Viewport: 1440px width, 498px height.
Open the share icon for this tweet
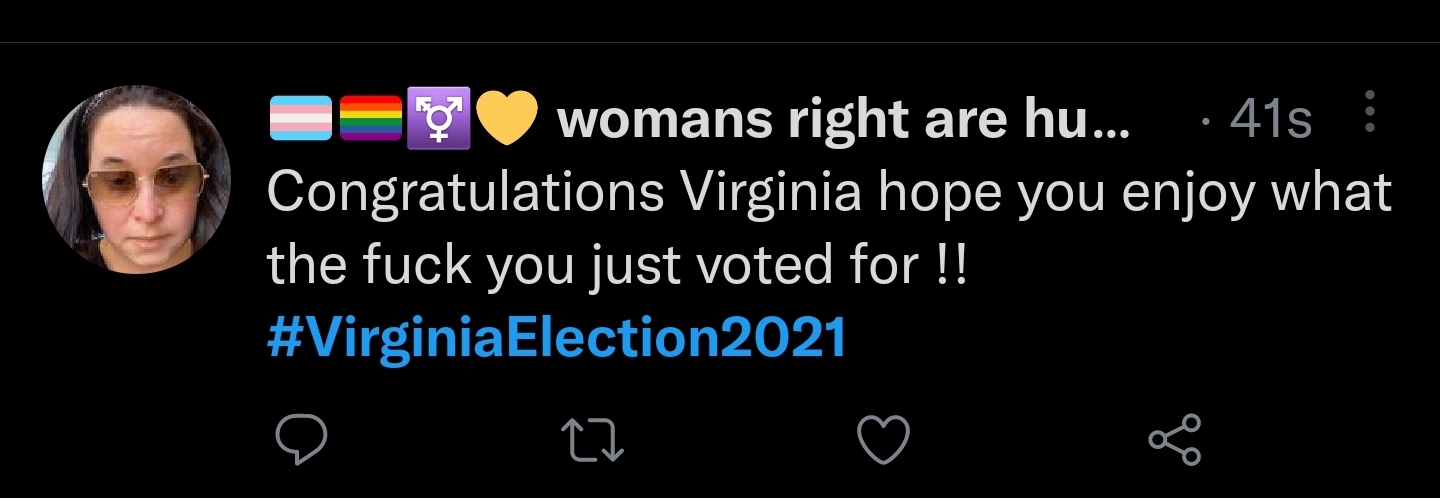(x=1176, y=440)
